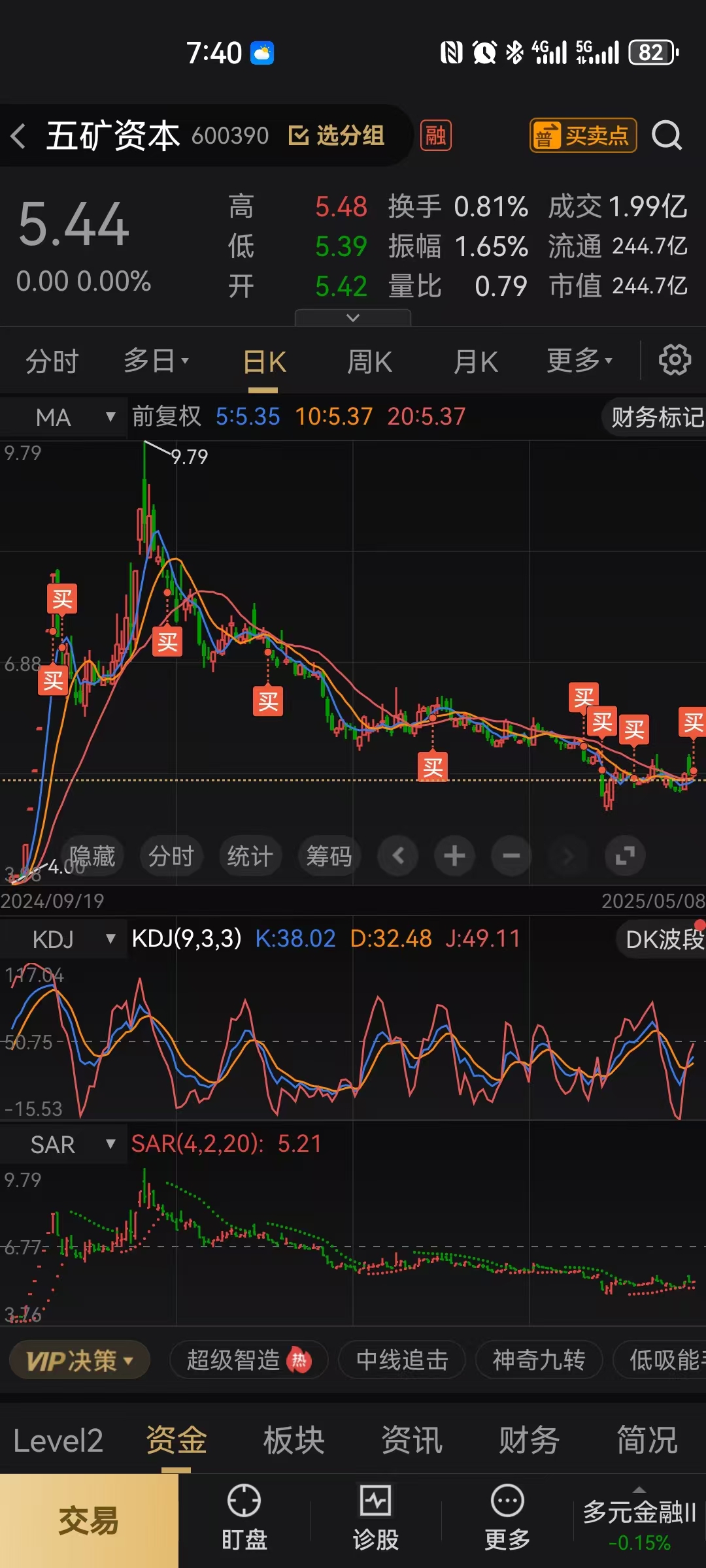Toggle the DK波段 indicator
Screen dimensions: 706x1568
662,939
